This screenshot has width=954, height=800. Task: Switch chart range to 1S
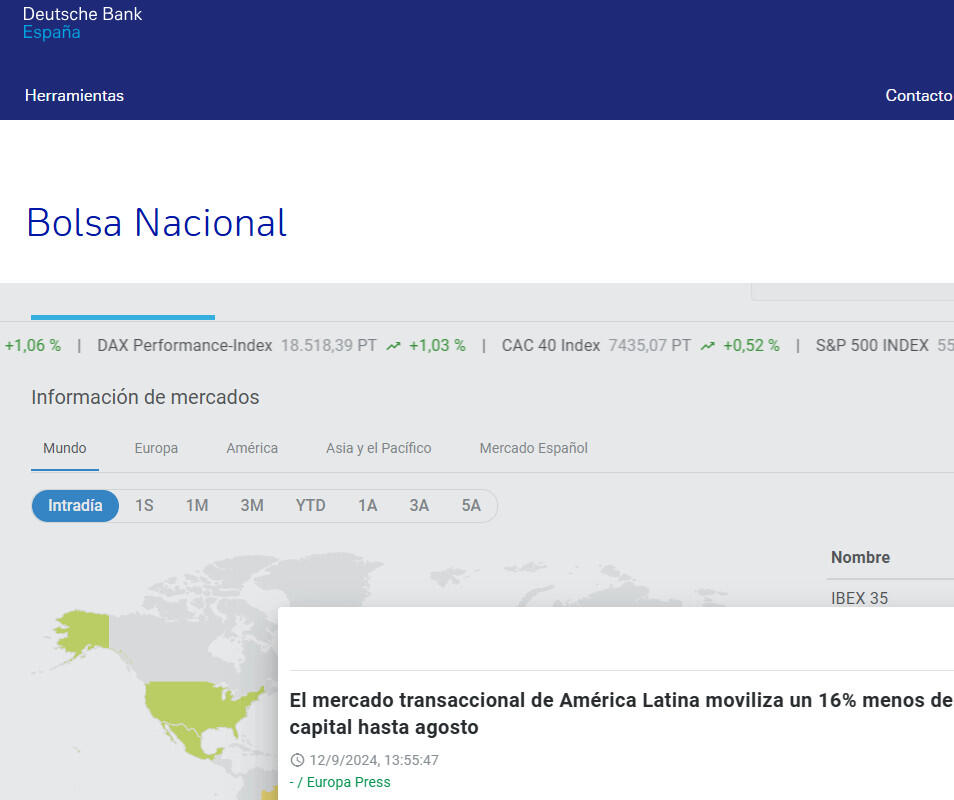144,506
